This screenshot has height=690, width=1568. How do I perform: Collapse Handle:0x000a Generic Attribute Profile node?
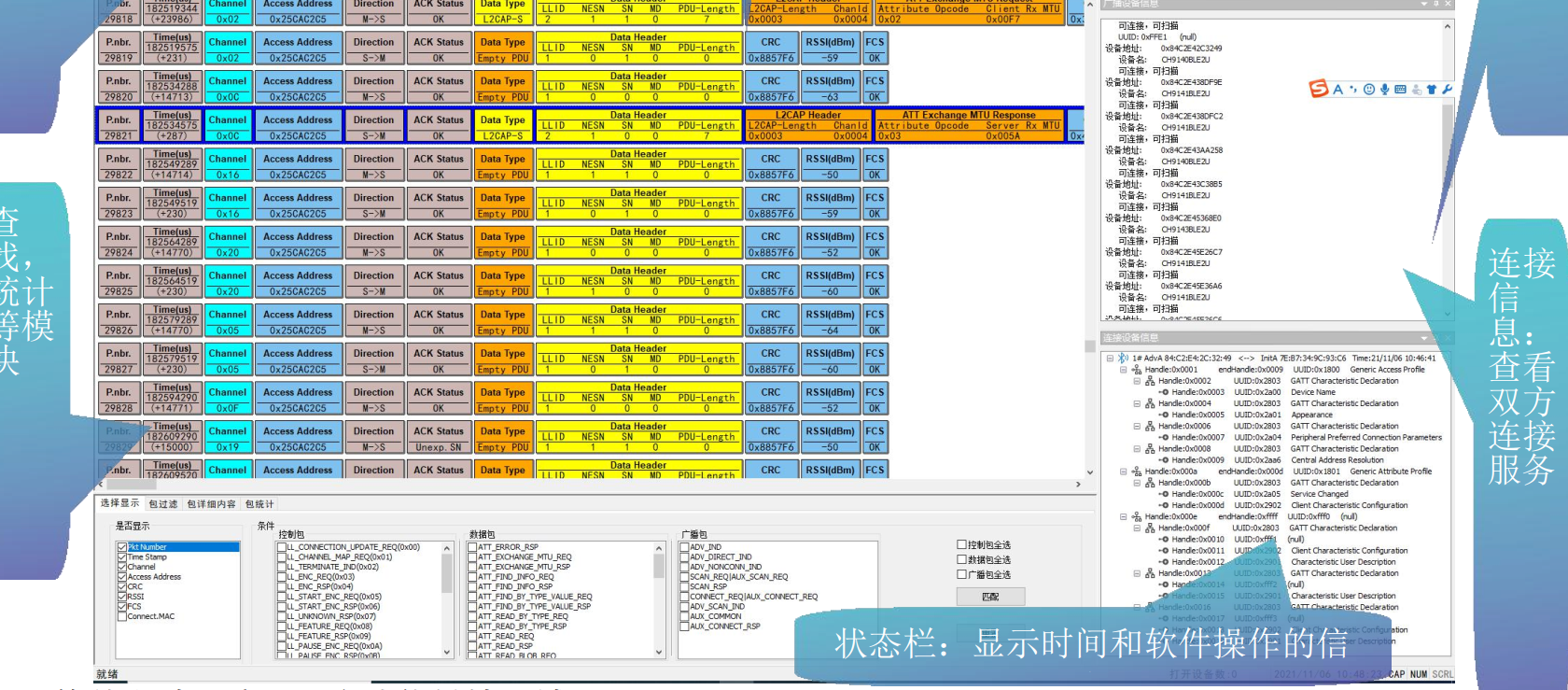click(1124, 472)
